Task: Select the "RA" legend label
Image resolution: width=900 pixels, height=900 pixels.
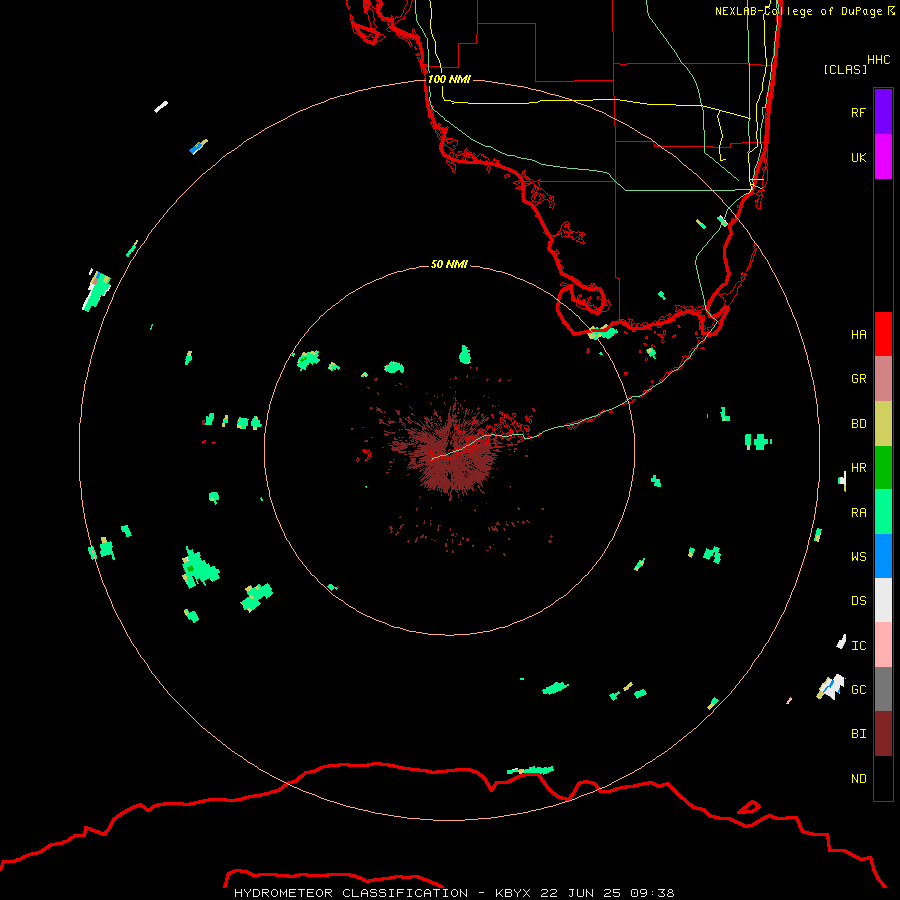Action: (858, 513)
